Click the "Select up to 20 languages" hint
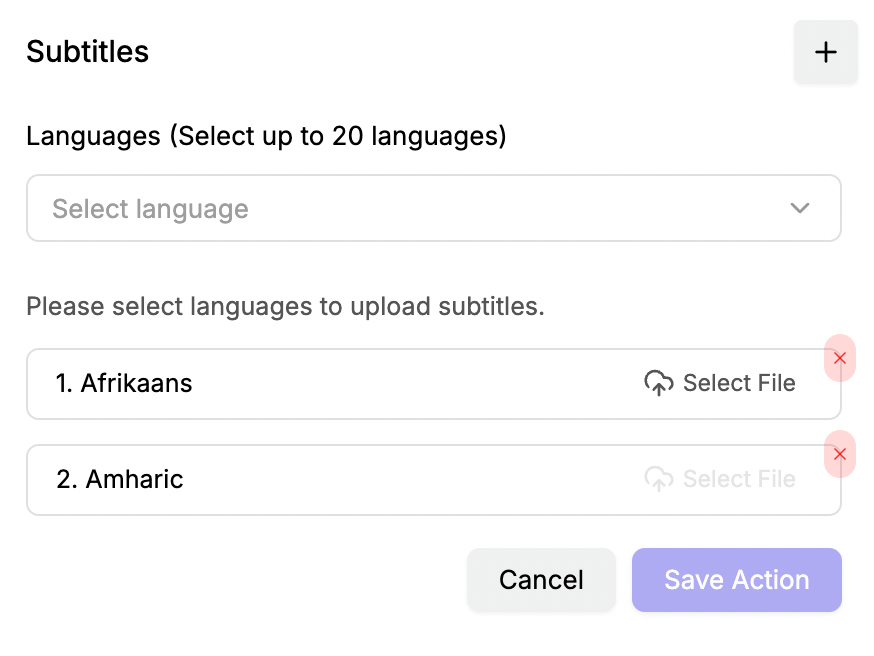Screen dimensions: 874x656 tap(337, 136)
